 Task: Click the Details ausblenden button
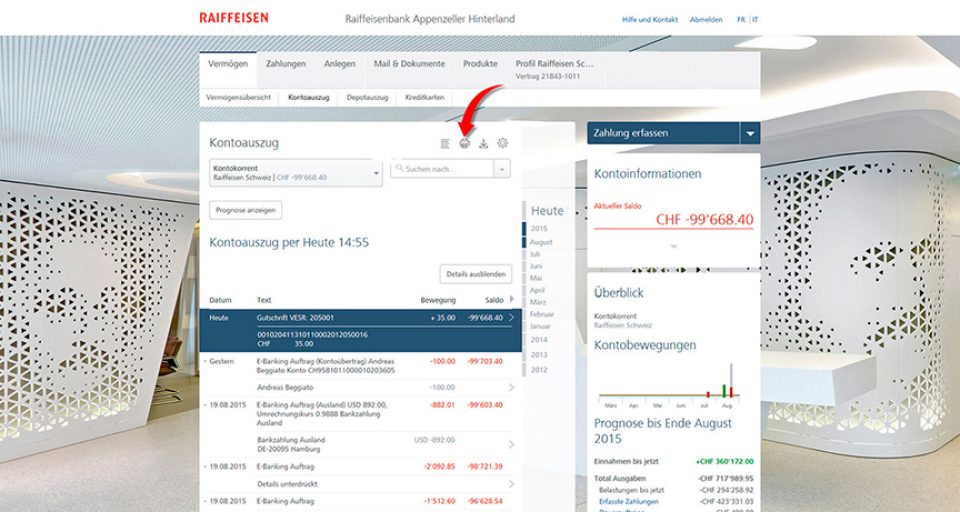[x=477, y=274]
